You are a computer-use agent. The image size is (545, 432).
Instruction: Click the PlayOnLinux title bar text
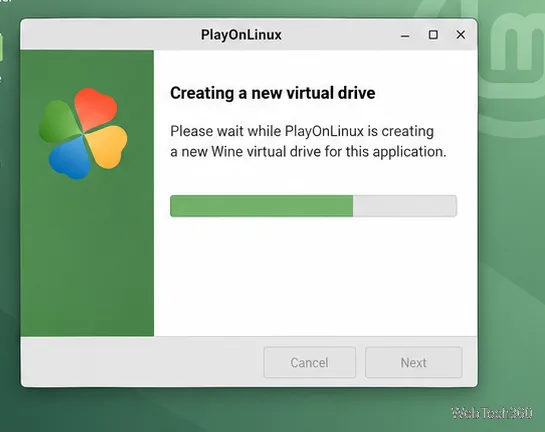point(241,35)
